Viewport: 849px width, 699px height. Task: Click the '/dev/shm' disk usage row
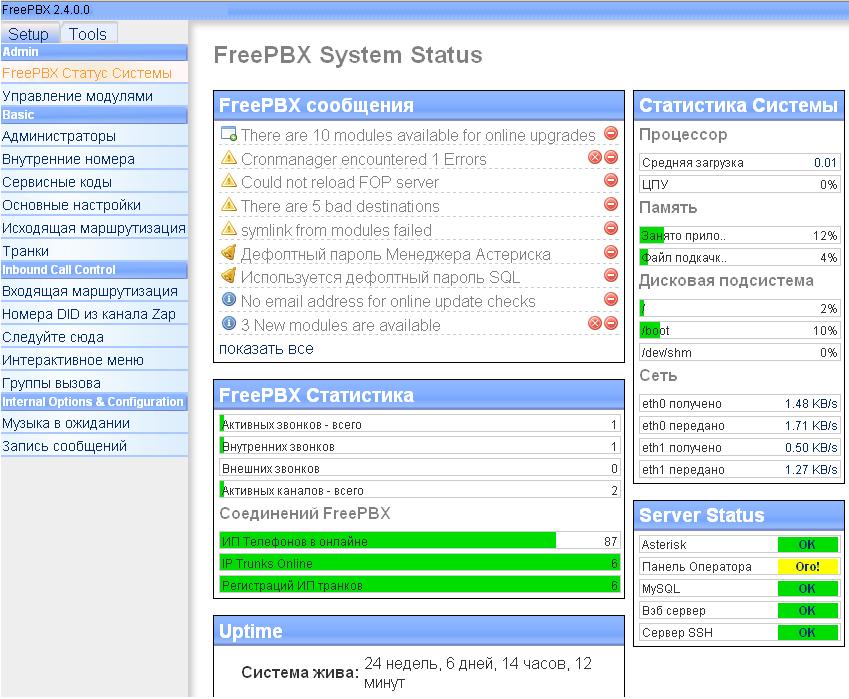coord(740,352)
